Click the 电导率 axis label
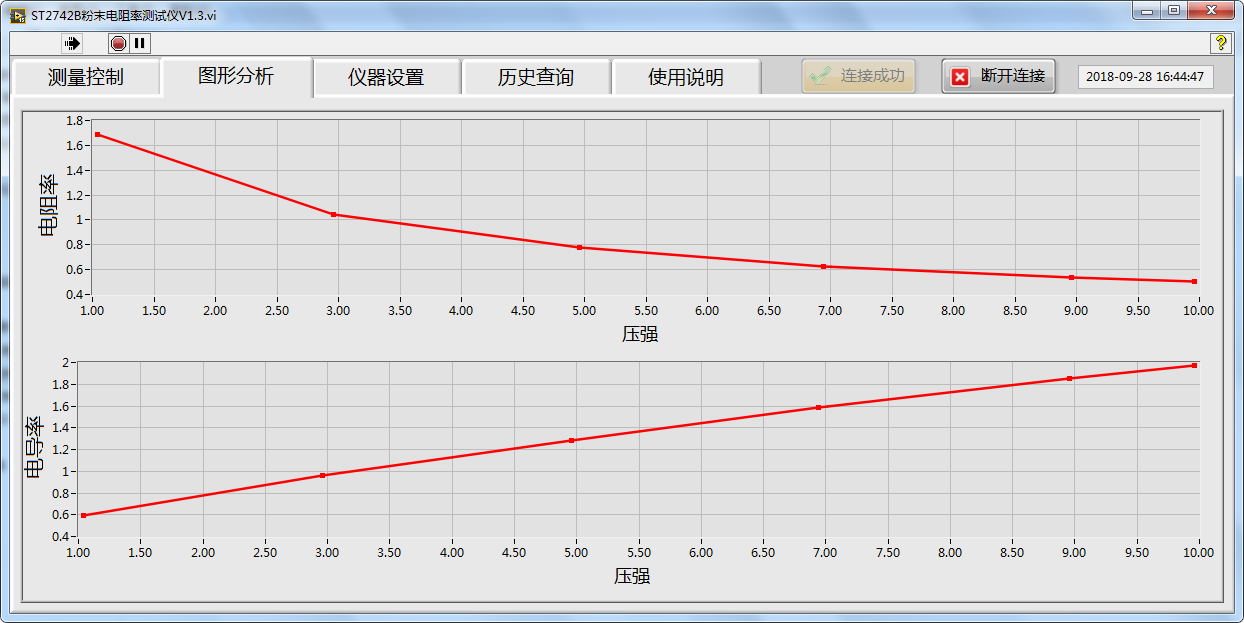The image size is (1244, 623). [34, 447]
